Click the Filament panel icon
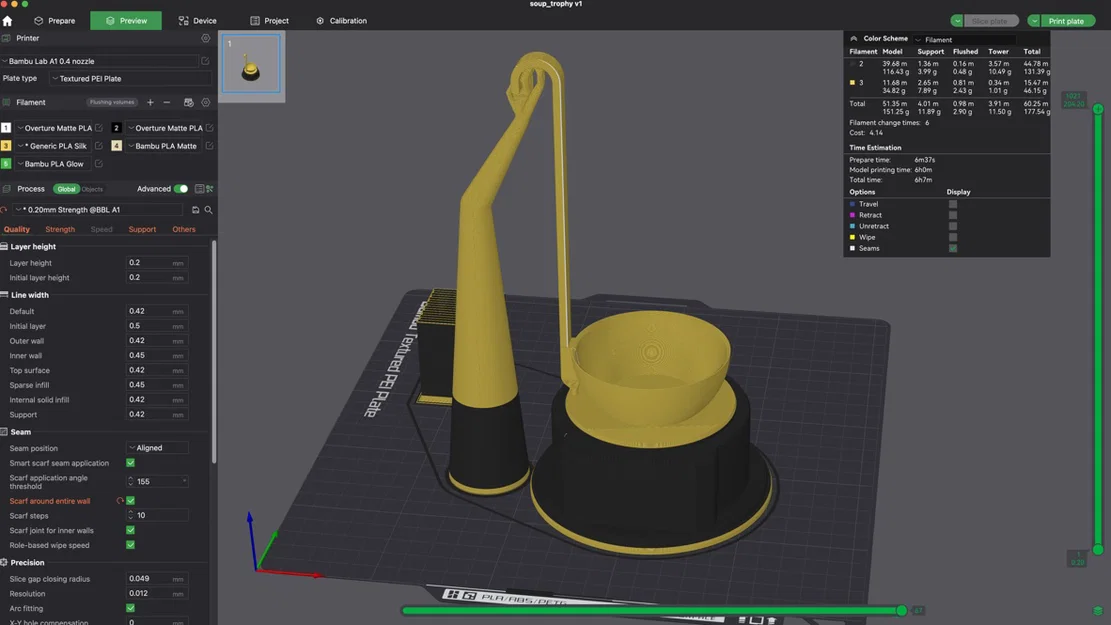 pyautogui.click(x=6, y=103)
